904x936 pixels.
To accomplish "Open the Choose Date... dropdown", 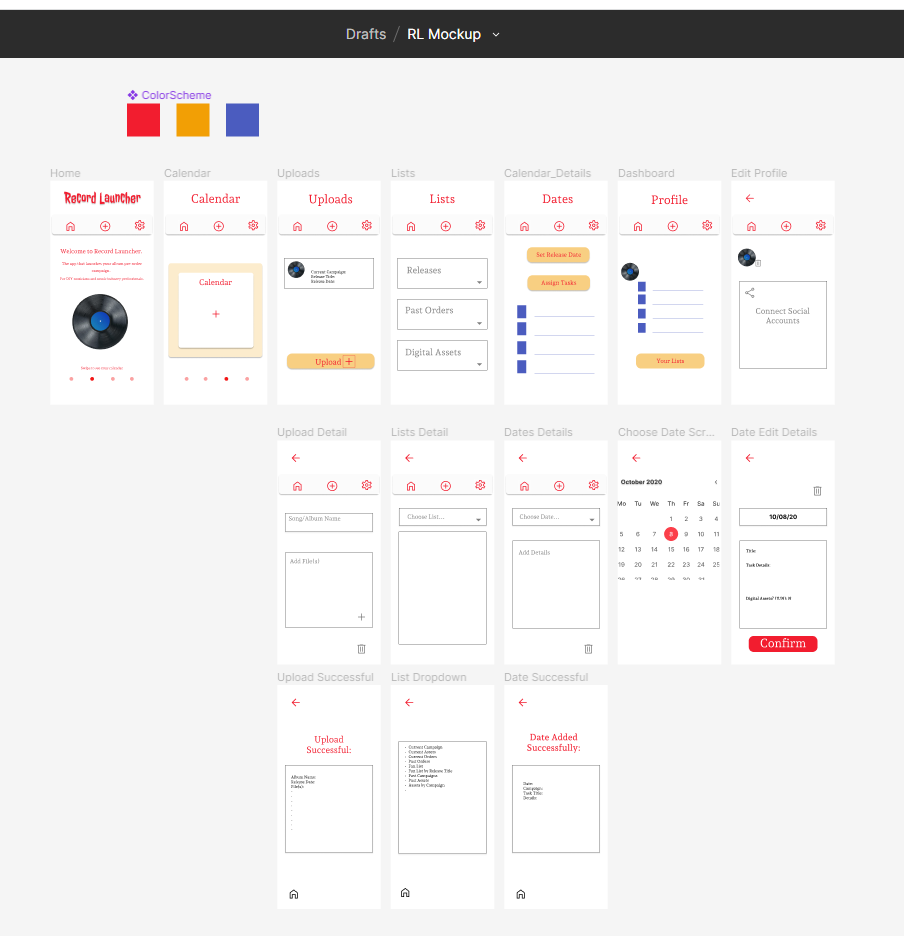I will coord(556,517).
